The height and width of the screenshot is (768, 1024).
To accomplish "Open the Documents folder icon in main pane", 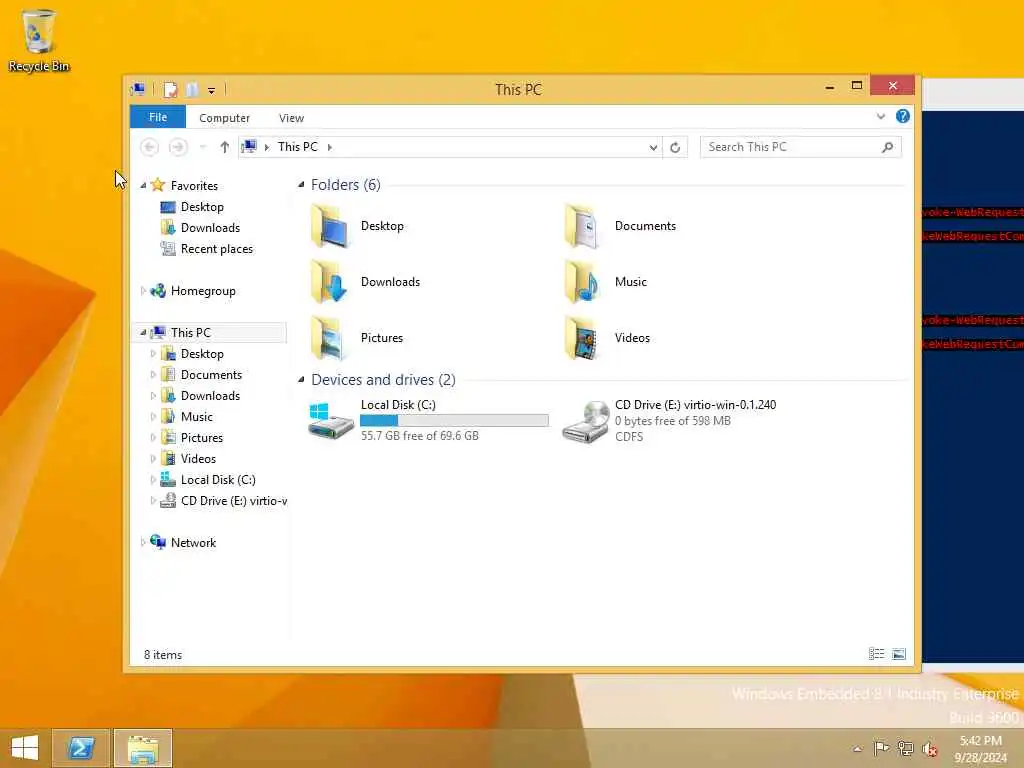I will (583, 226).
